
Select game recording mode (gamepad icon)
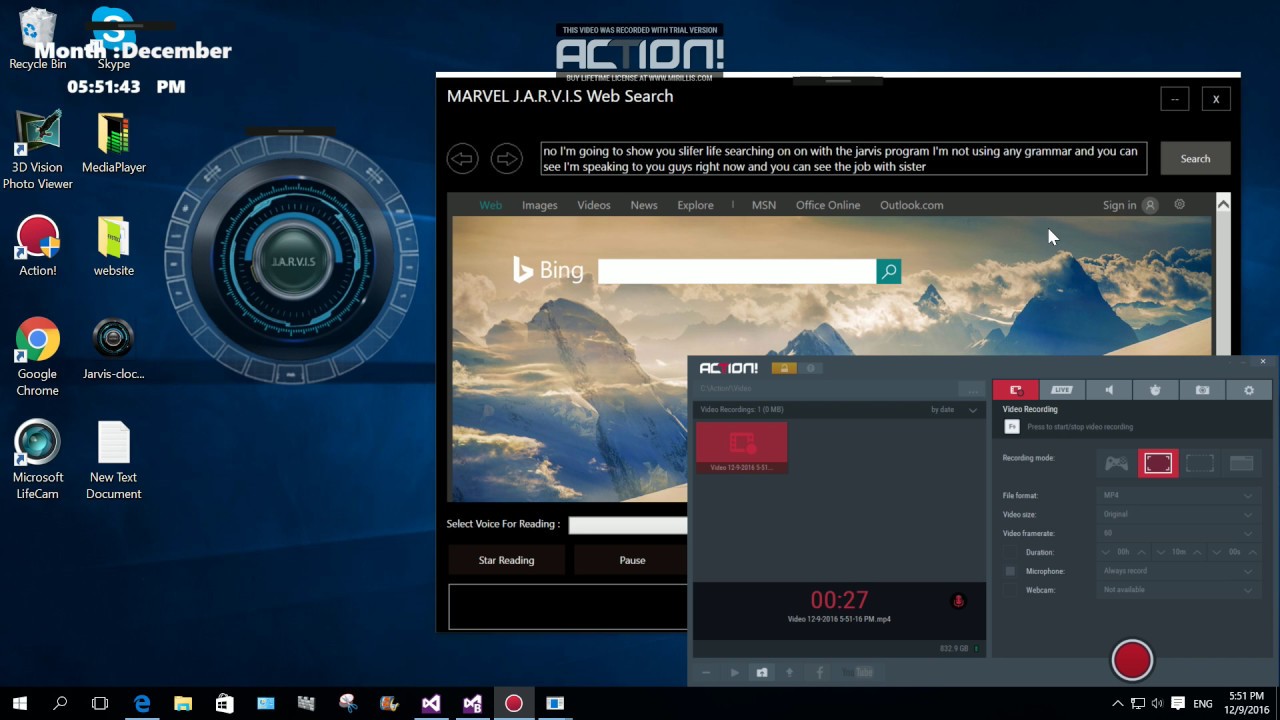click(x=1116, y=463)
